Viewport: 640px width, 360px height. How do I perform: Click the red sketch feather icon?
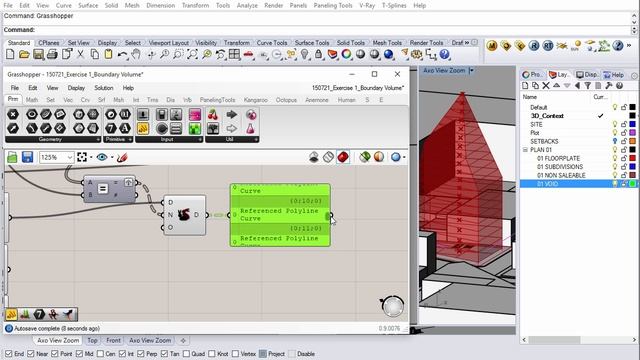122,157
